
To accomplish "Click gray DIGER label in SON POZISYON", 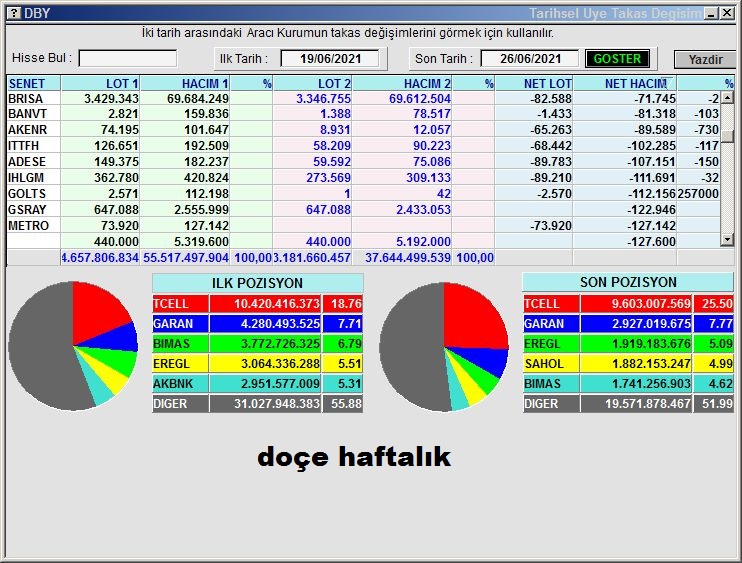I will [551, 404].
